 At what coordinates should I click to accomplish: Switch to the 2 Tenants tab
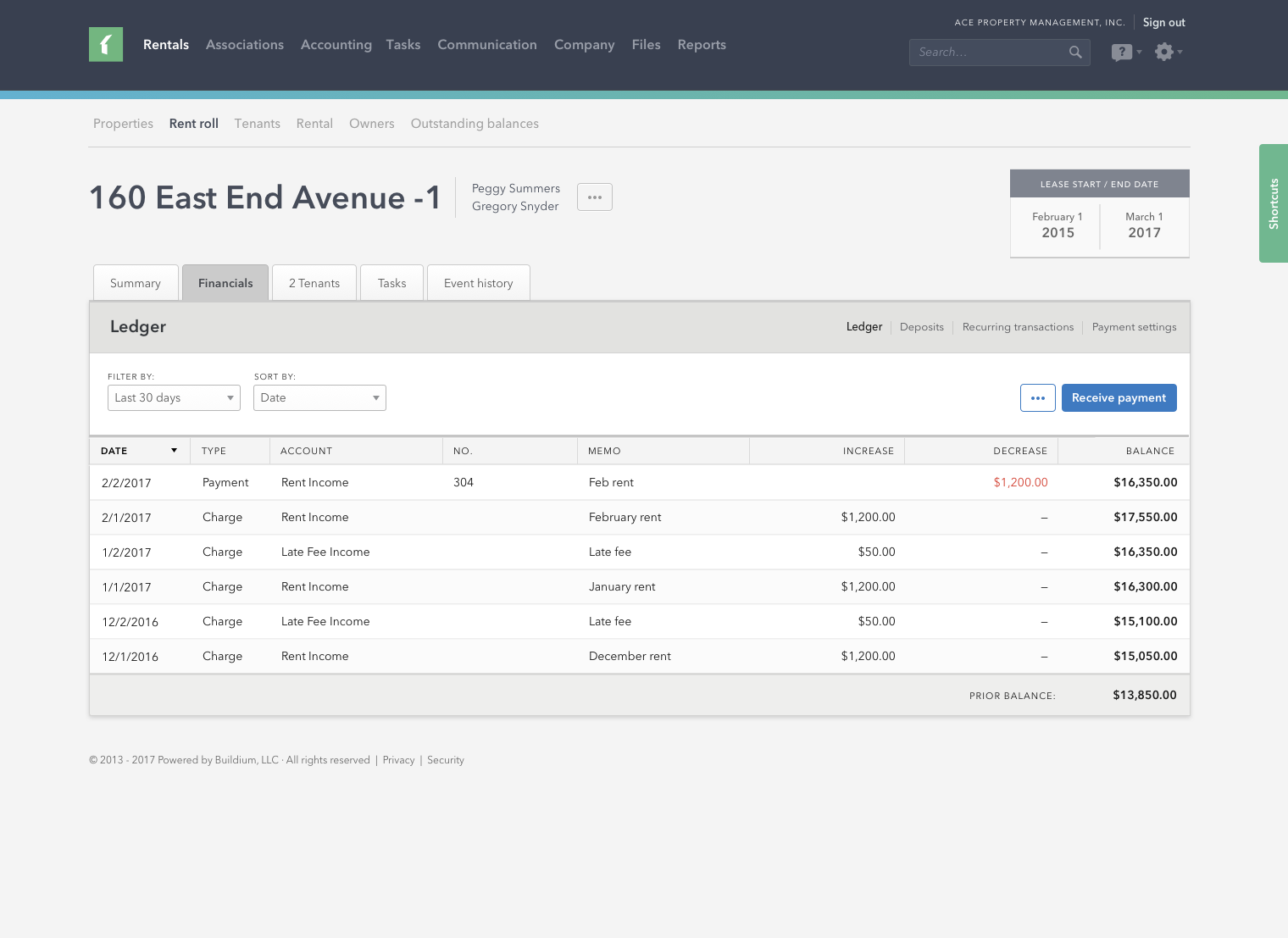coord(314,283)
